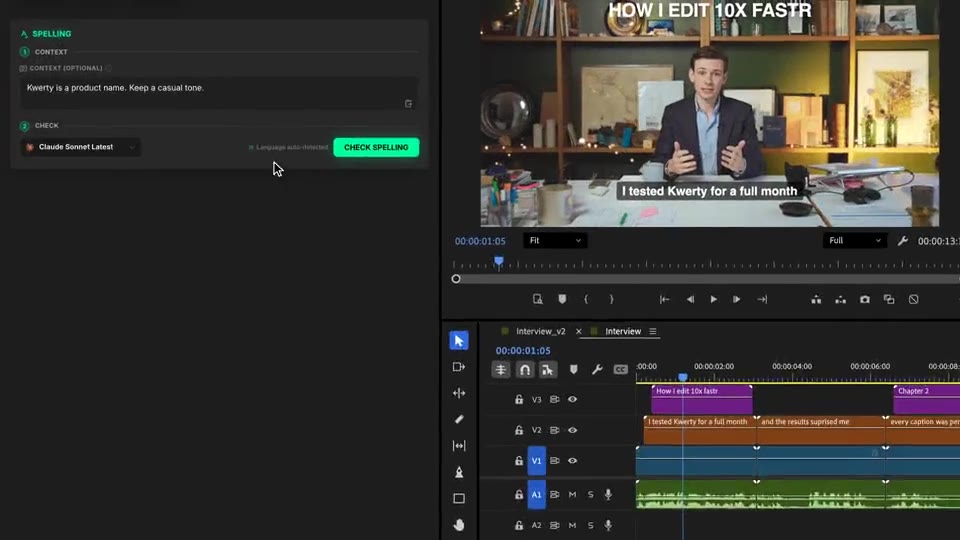Mute track A2
Image resolution: width=960 pixels, height=540 pixels.
572,525
